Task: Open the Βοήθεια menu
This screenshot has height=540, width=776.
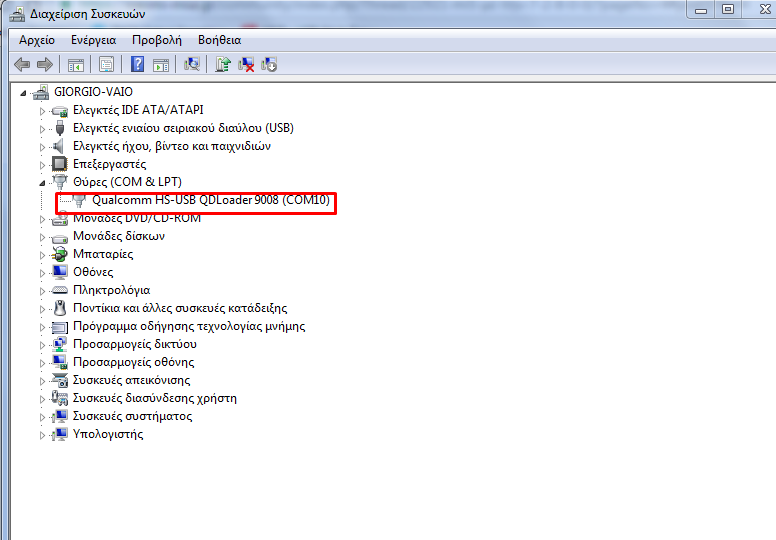Action: (219, 40)
